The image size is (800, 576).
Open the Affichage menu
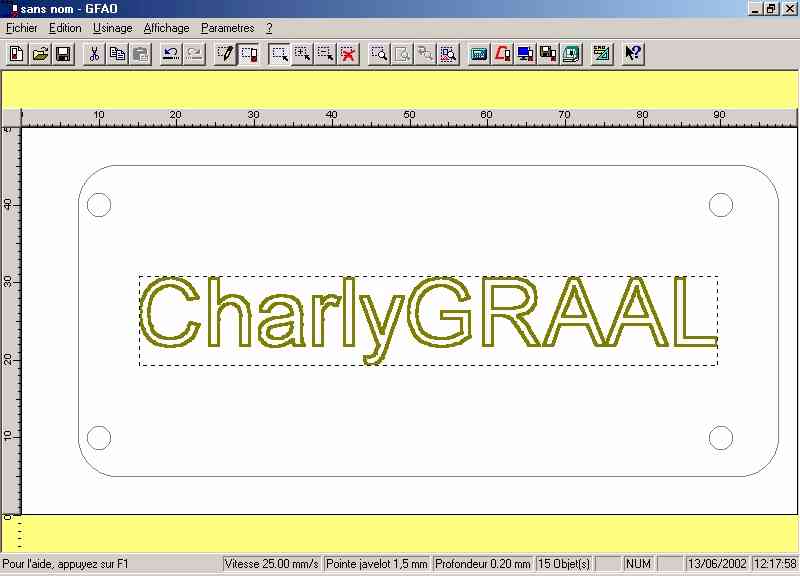(x=166, y=28)
